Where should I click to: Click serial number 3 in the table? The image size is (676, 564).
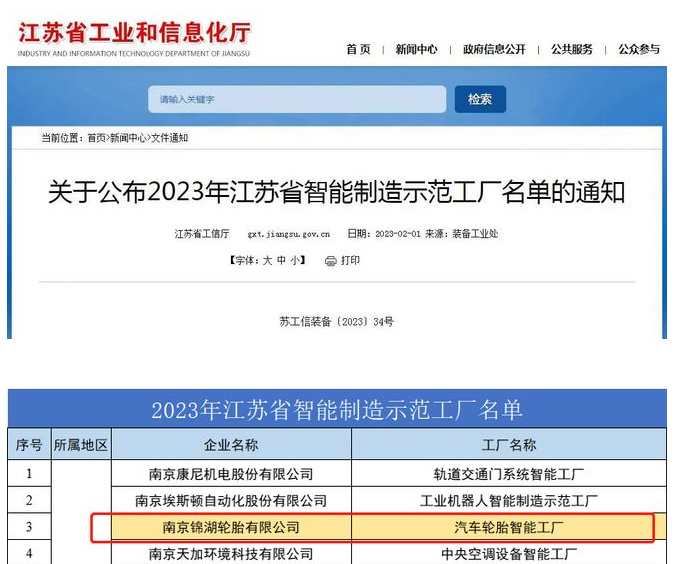tap(29, 526)
